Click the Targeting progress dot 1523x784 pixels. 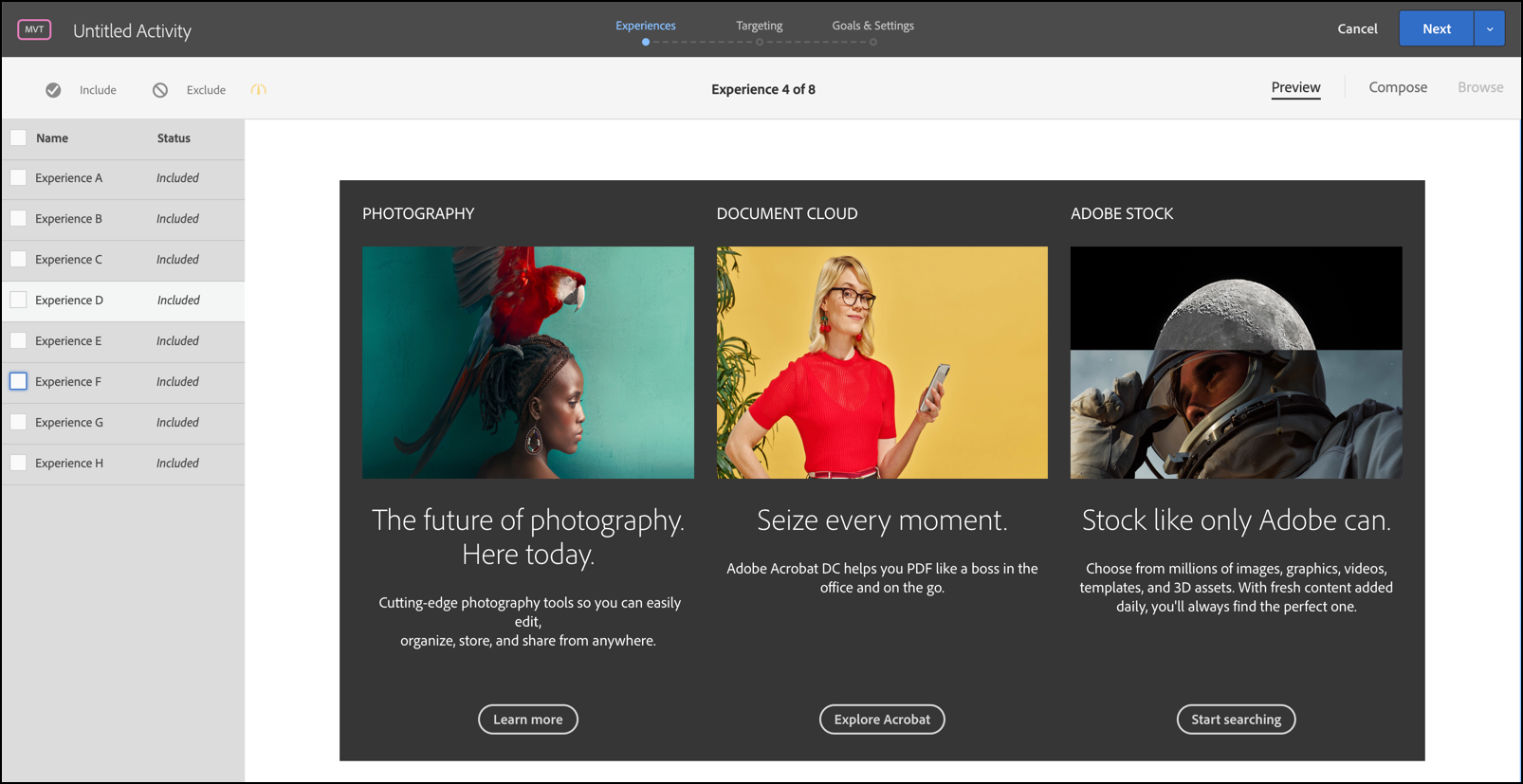[x=760, y=42]
